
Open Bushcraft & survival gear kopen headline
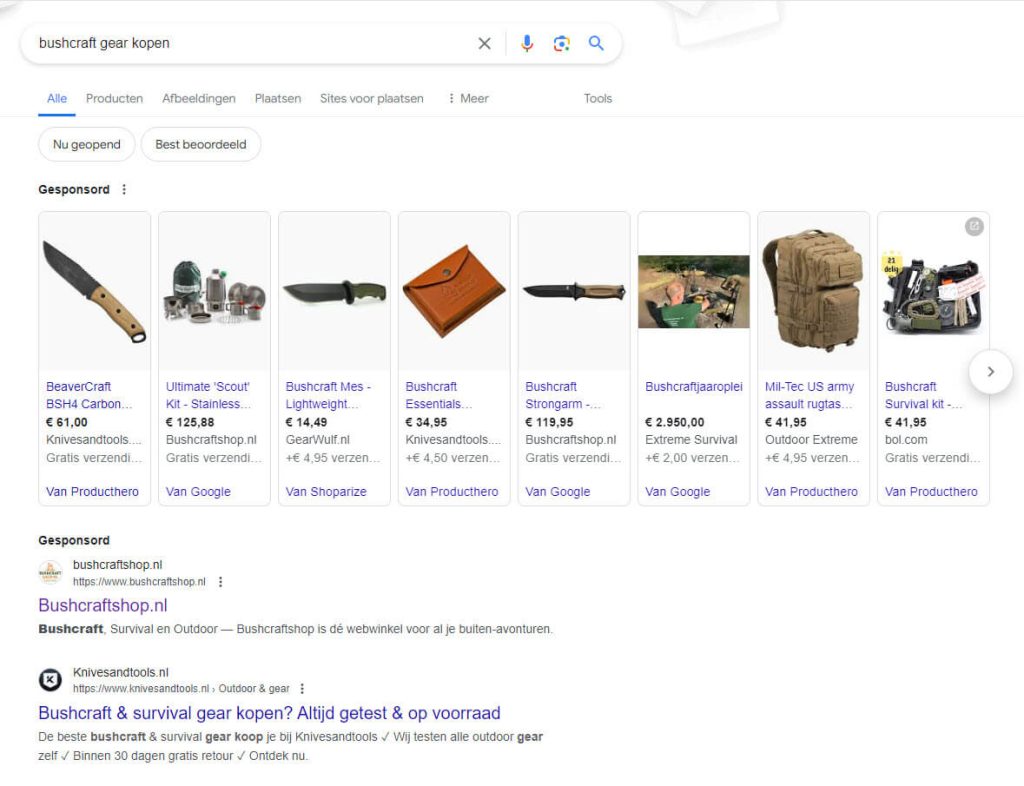270,713
